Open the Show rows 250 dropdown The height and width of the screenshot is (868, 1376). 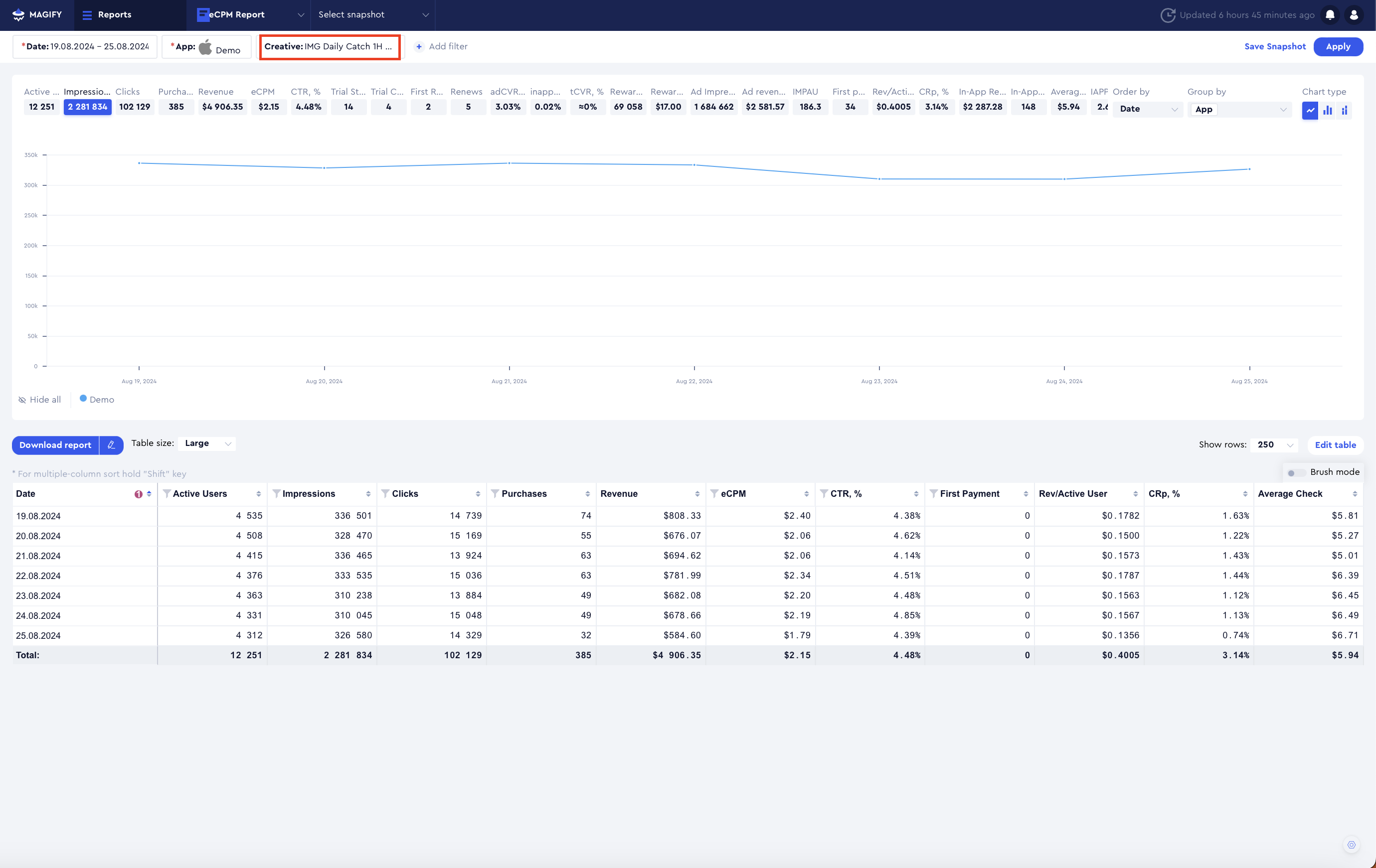(x=1274, y=444)
